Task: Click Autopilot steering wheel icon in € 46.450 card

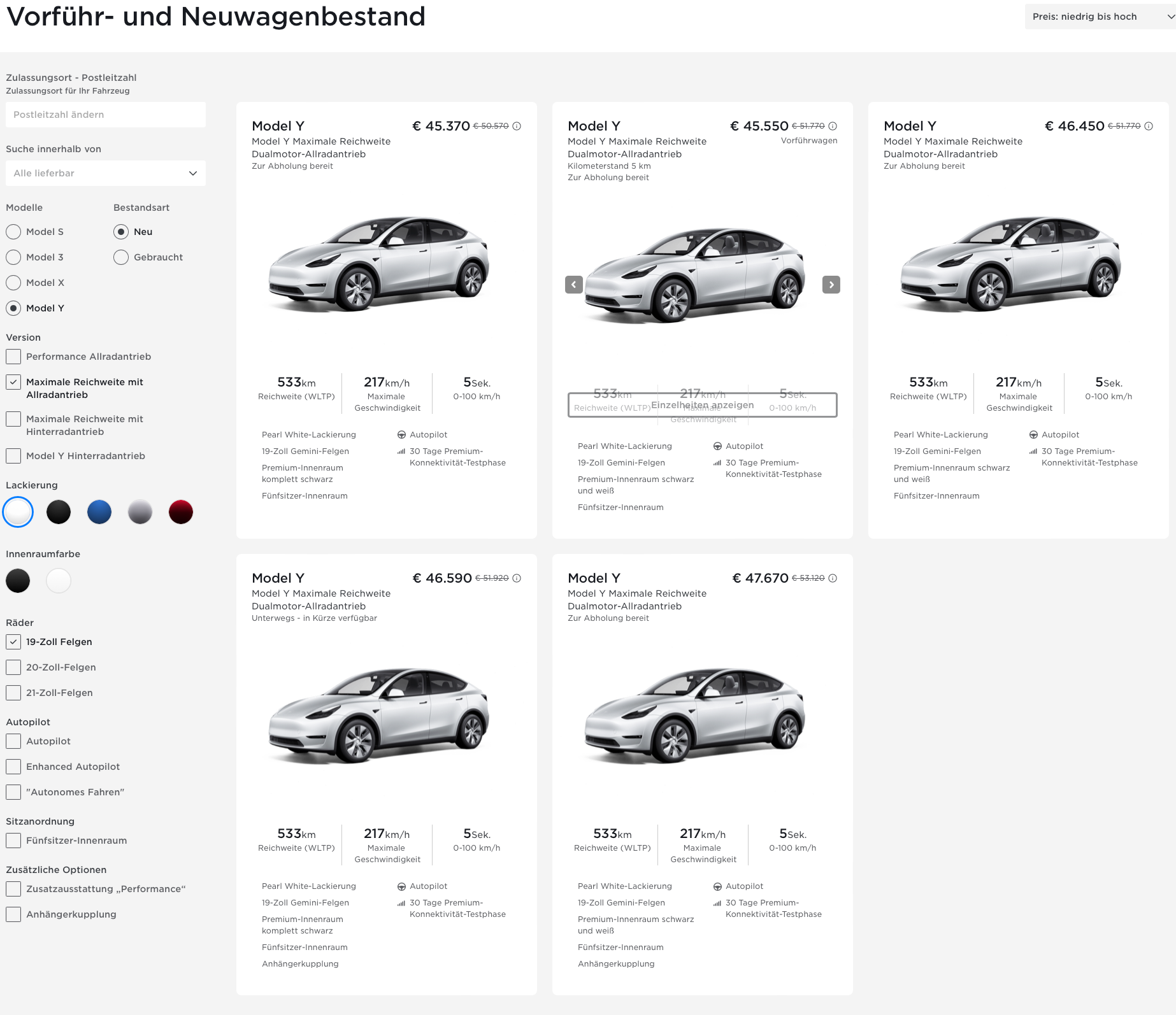Action: [1033, 435]
